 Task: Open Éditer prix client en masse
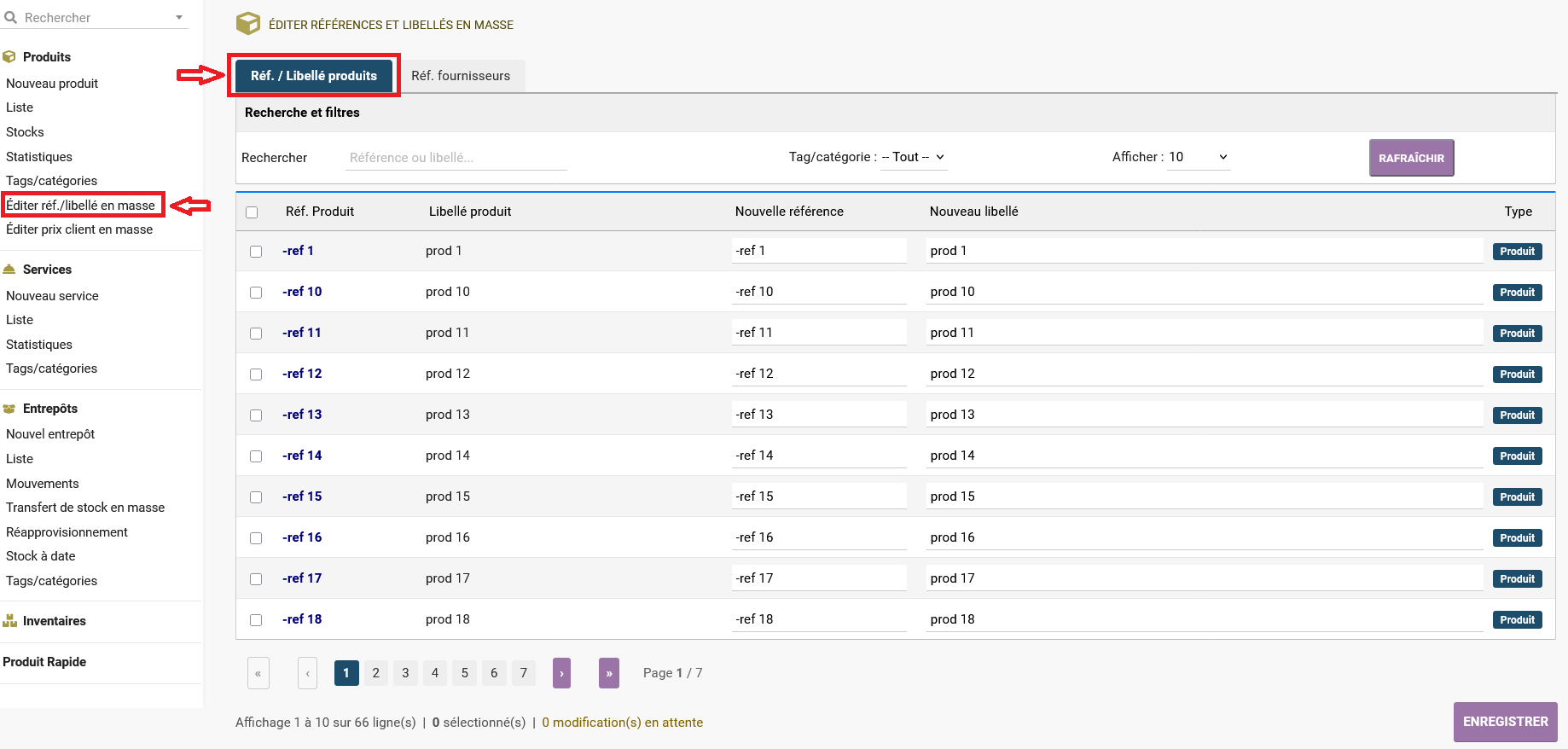click(79, 229)
